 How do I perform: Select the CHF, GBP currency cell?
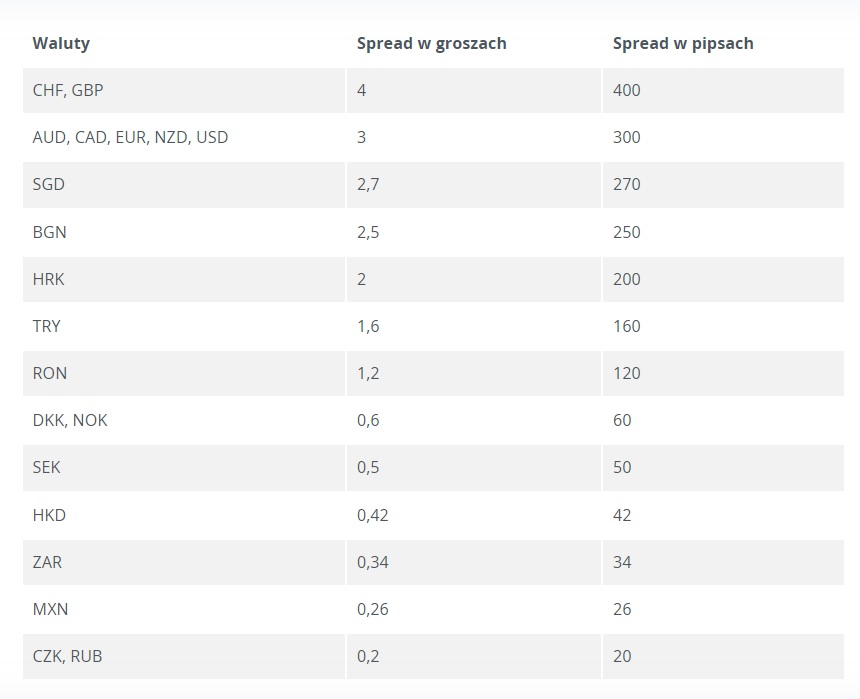click(x=68, y=90)
